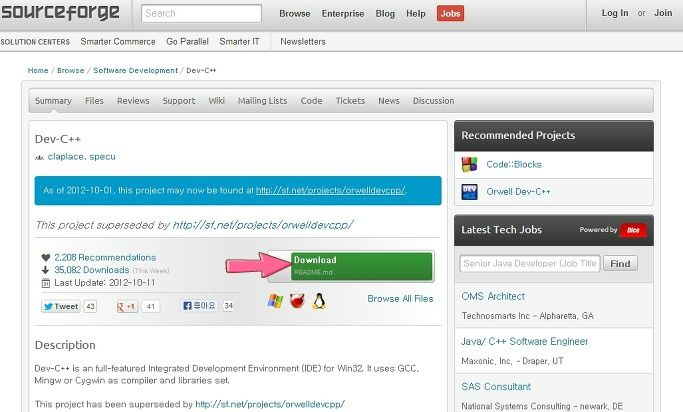Image resolution: width=683 pixels, height=412 pixels.
Task: Click Browse All Files link
Action: tap(400, 299)
